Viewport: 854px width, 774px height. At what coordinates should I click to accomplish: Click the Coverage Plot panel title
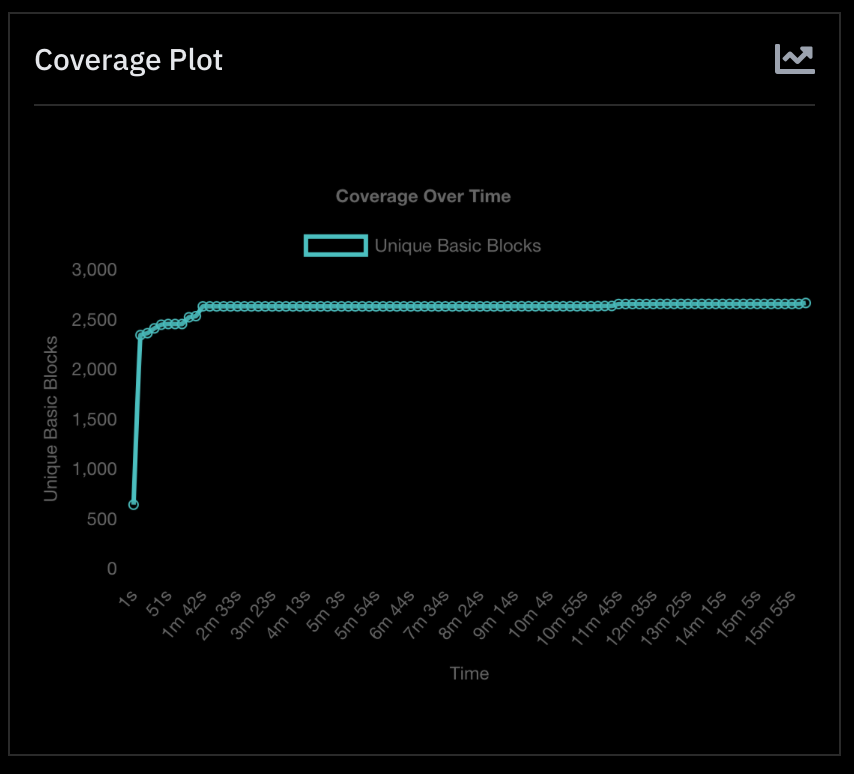click(x=128, y=60)
